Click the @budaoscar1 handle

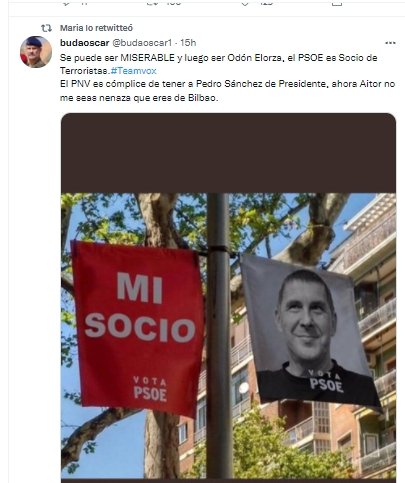[142, 43]
